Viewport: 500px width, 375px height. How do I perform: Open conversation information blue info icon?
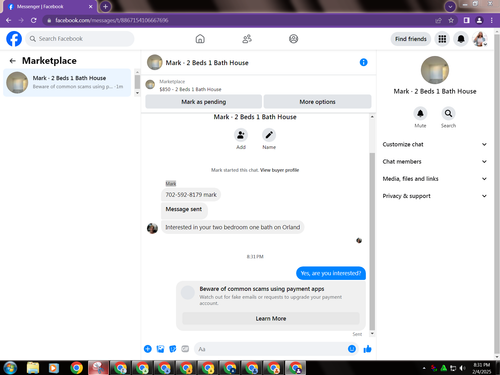click(x=363, y=62)
